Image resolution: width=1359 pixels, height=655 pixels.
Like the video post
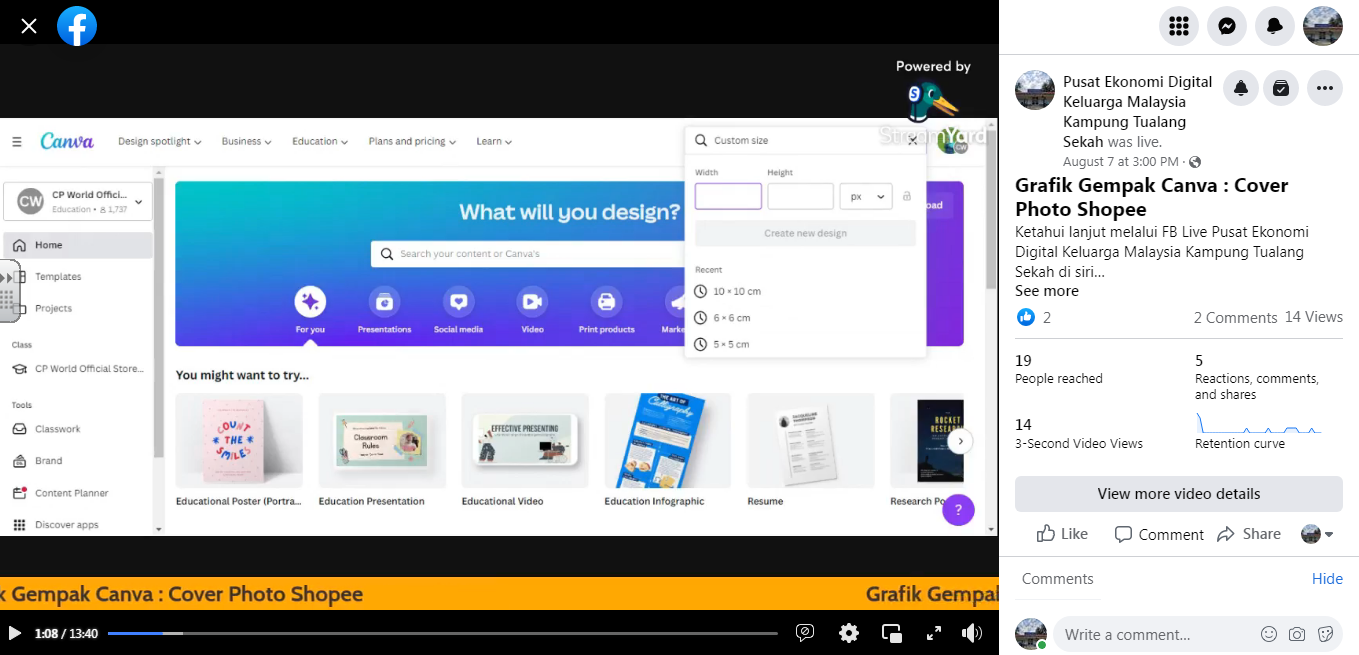click(x=1062, y=534)
